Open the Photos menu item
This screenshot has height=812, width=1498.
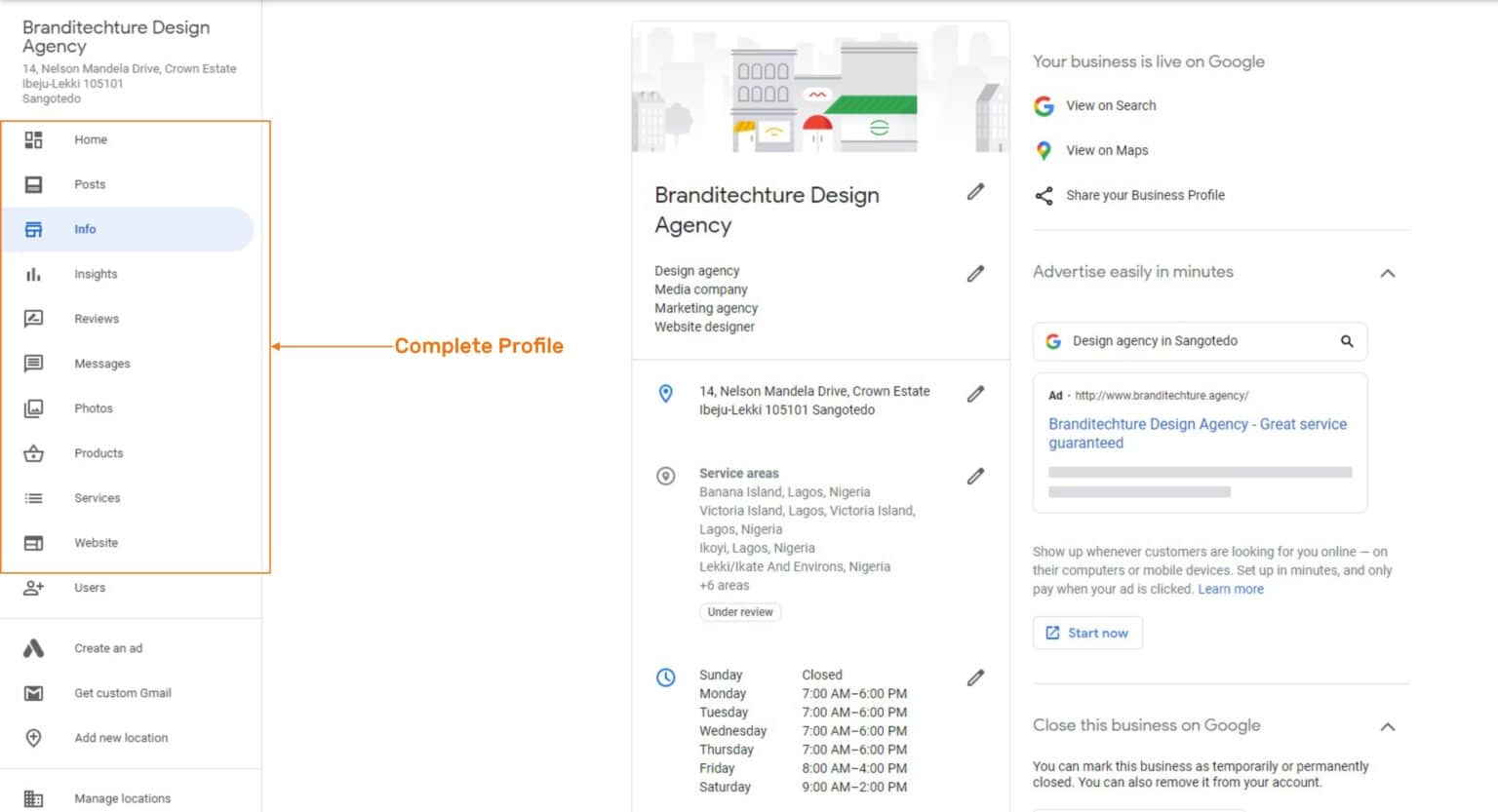coord(128,408)
